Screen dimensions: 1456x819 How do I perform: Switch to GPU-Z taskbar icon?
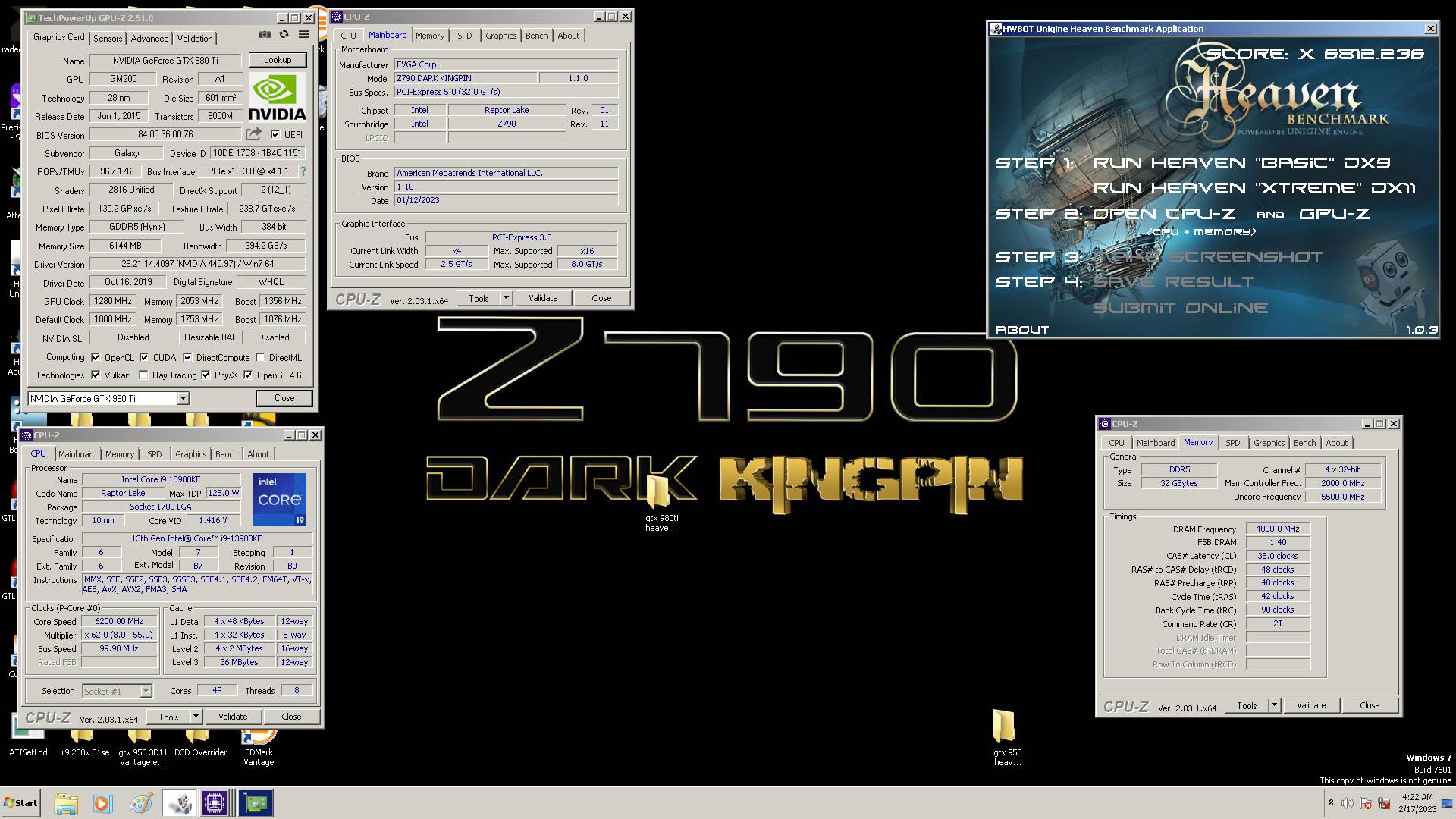[x=256, y=803]
